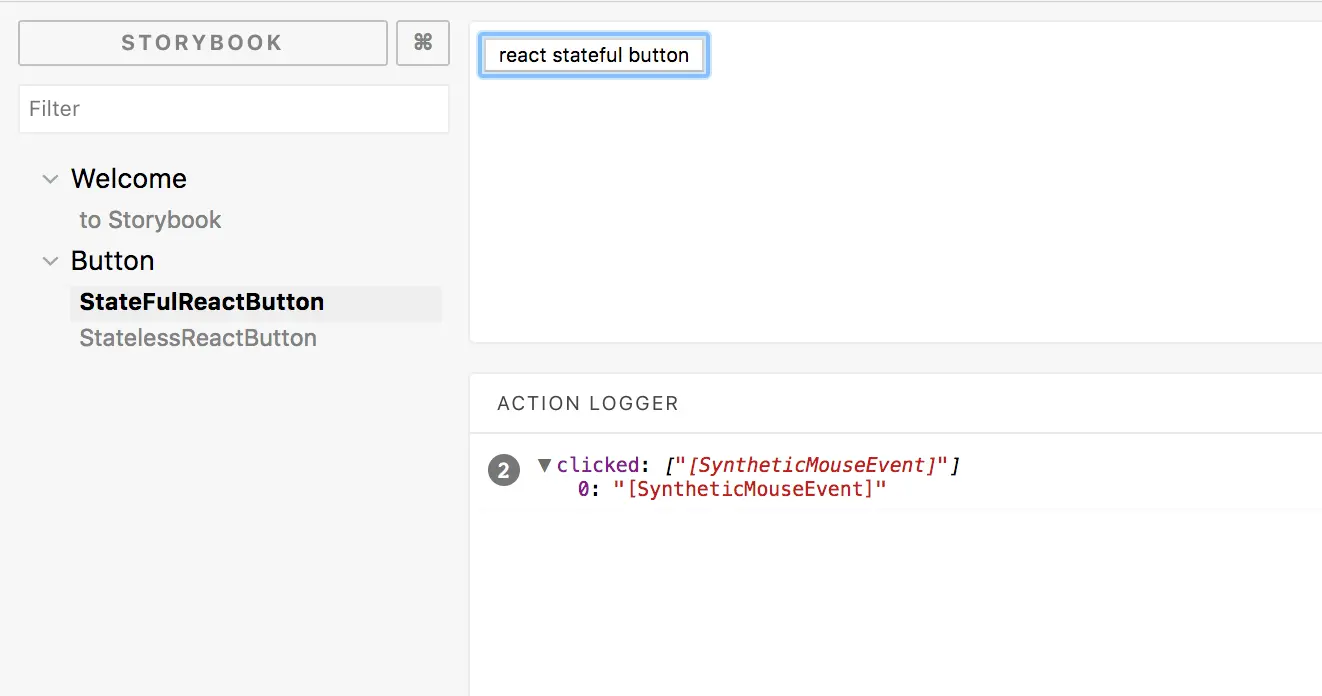Click the 'react stateful button' button

(594, 55)
